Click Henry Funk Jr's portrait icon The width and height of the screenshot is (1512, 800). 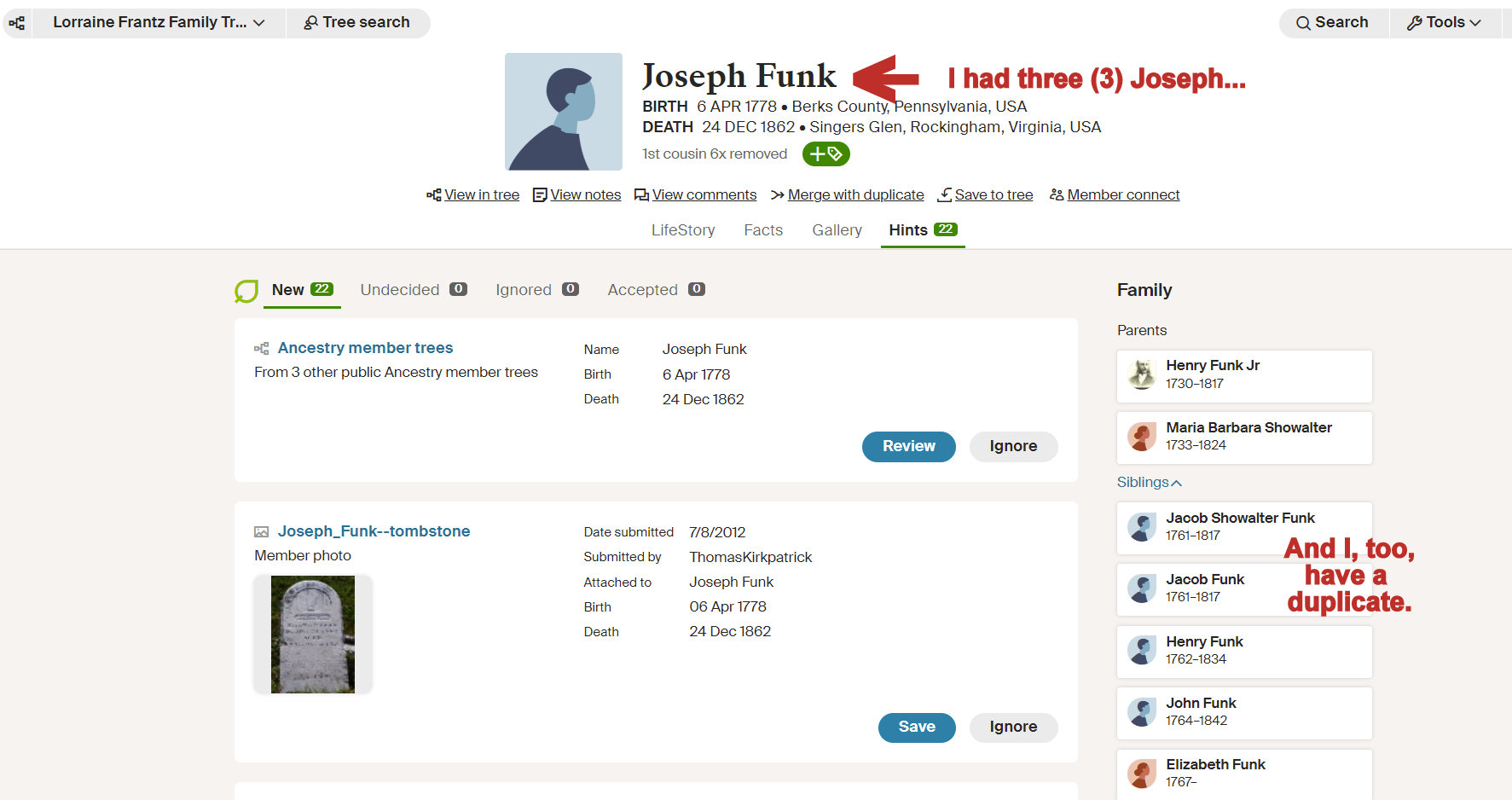pos(1141,375)
